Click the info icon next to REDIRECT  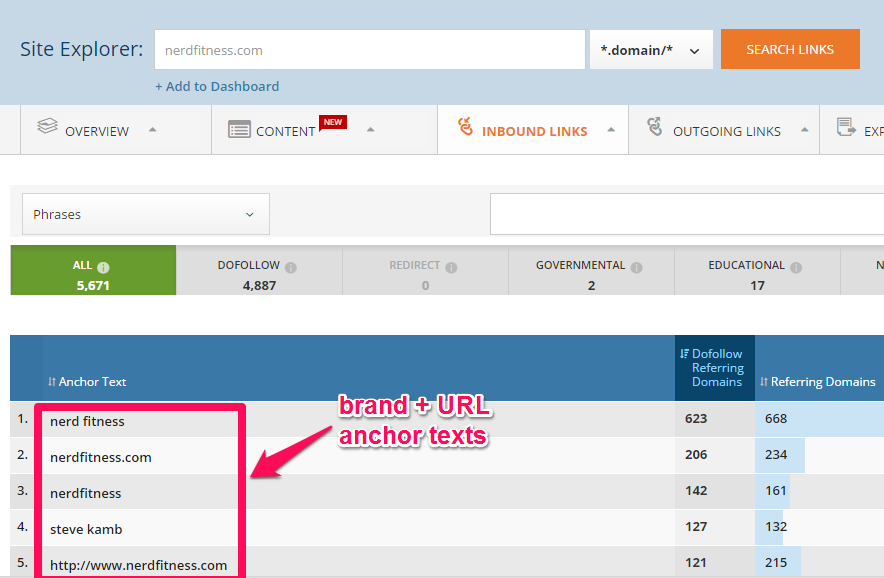(451, 267)
